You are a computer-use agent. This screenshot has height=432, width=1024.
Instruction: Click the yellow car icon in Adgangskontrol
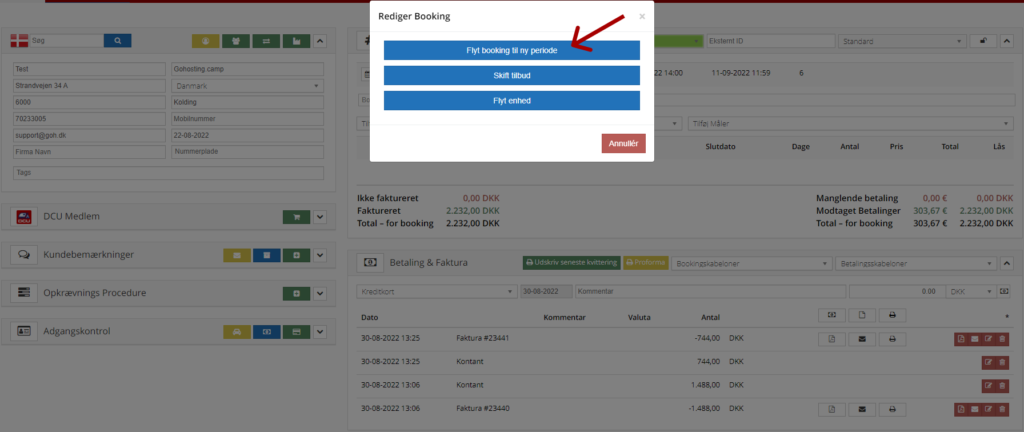(235, 331)
